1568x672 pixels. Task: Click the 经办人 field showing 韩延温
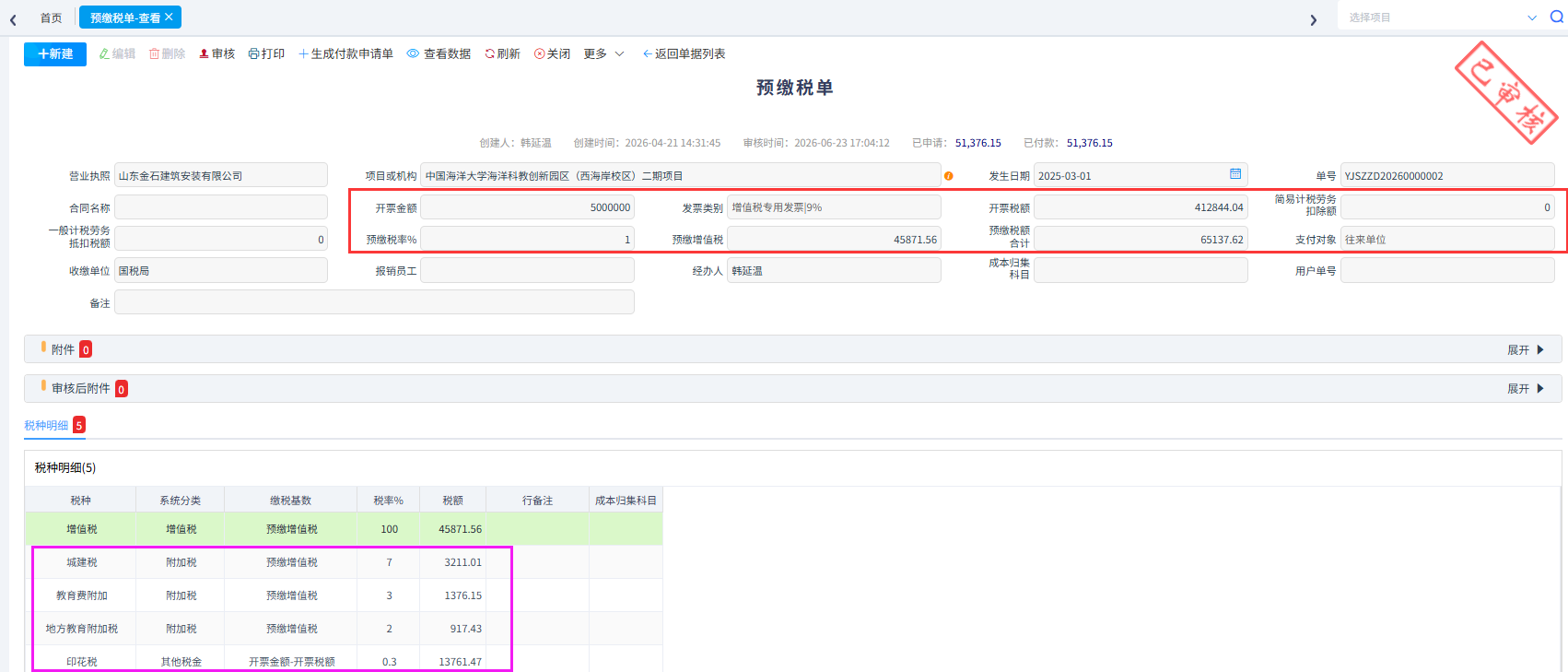(x=834, y=270)
